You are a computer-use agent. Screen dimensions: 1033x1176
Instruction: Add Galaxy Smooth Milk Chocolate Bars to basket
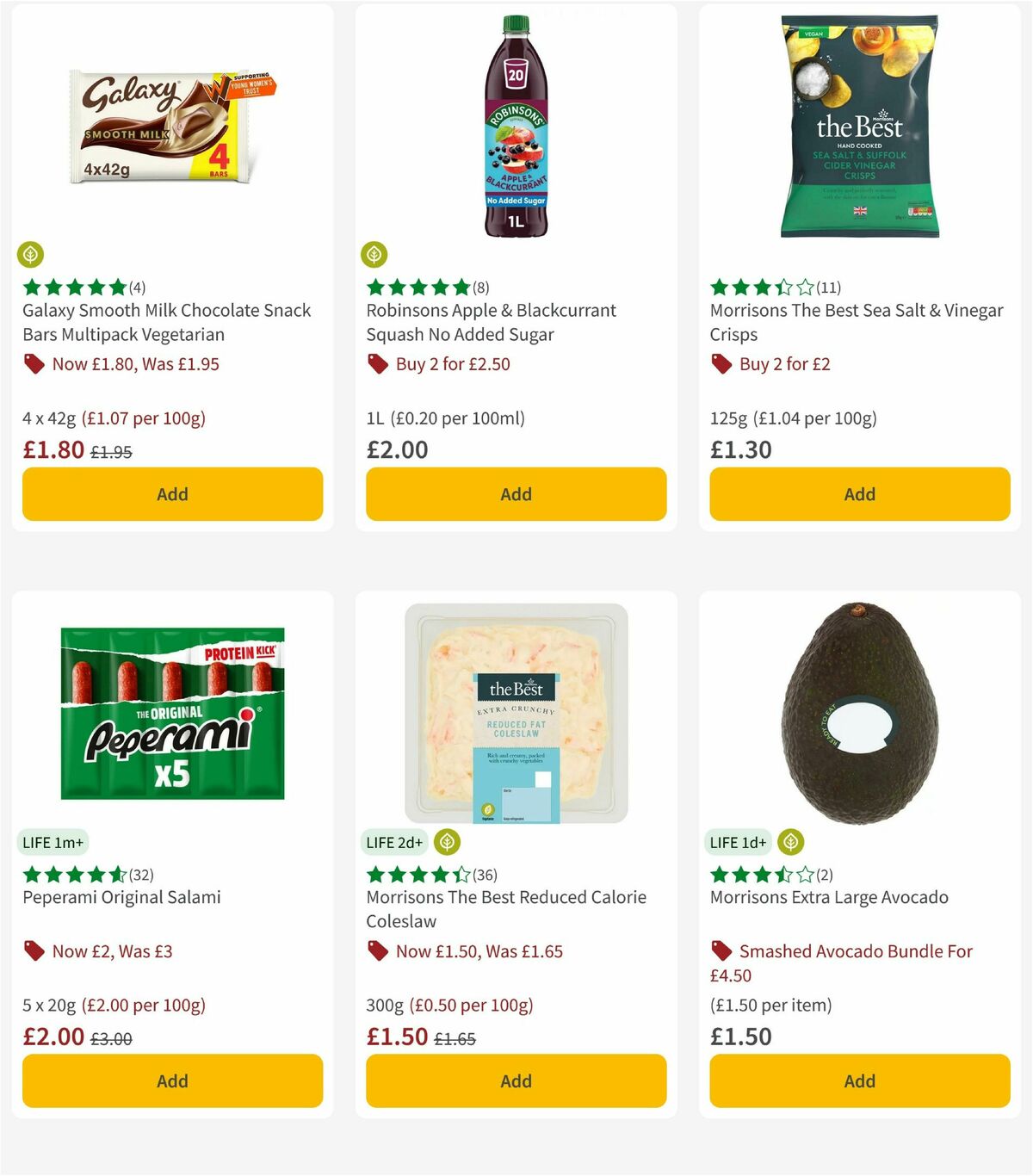coord(172,494)
